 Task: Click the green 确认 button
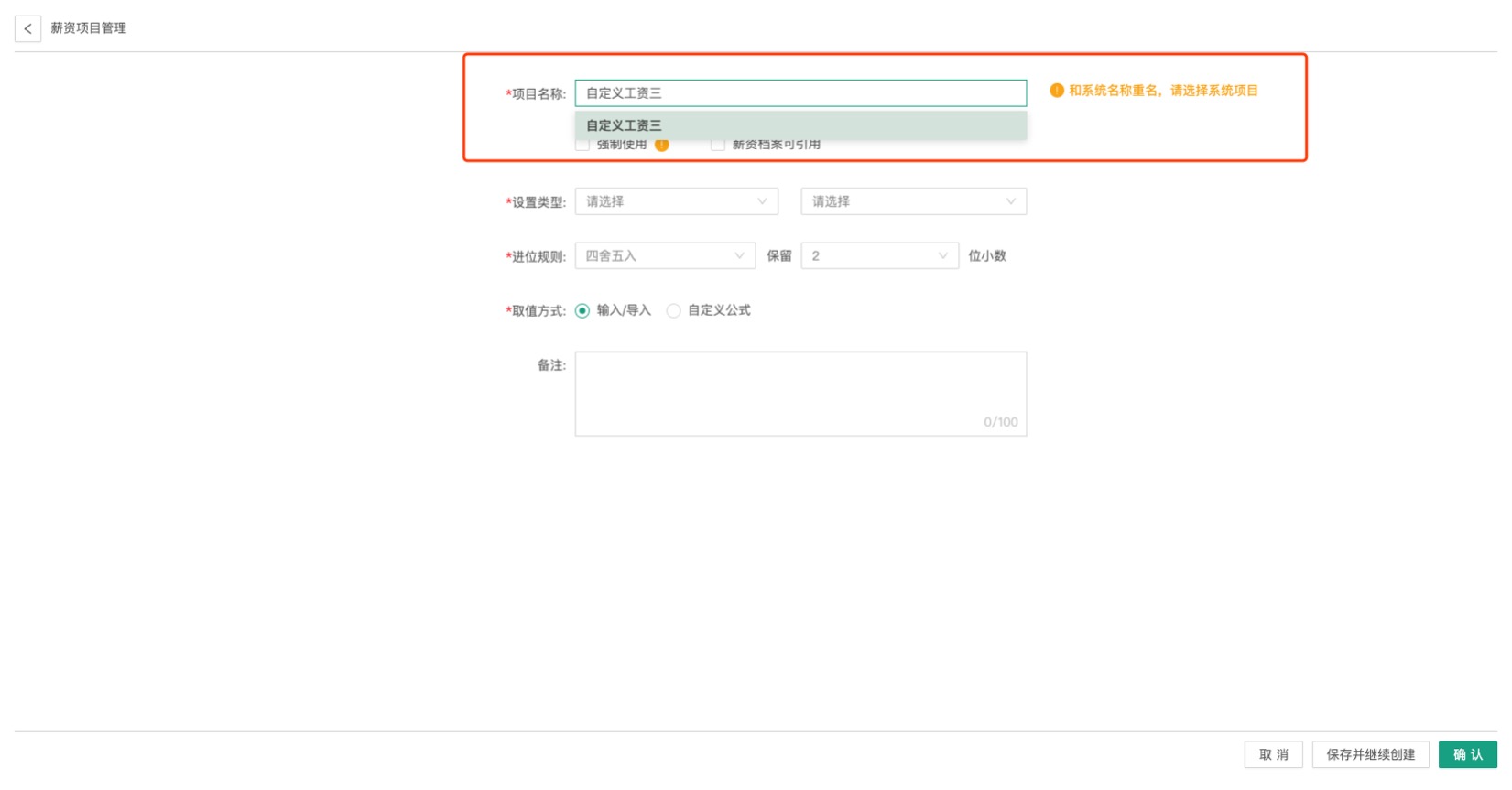pos(1468,754)
